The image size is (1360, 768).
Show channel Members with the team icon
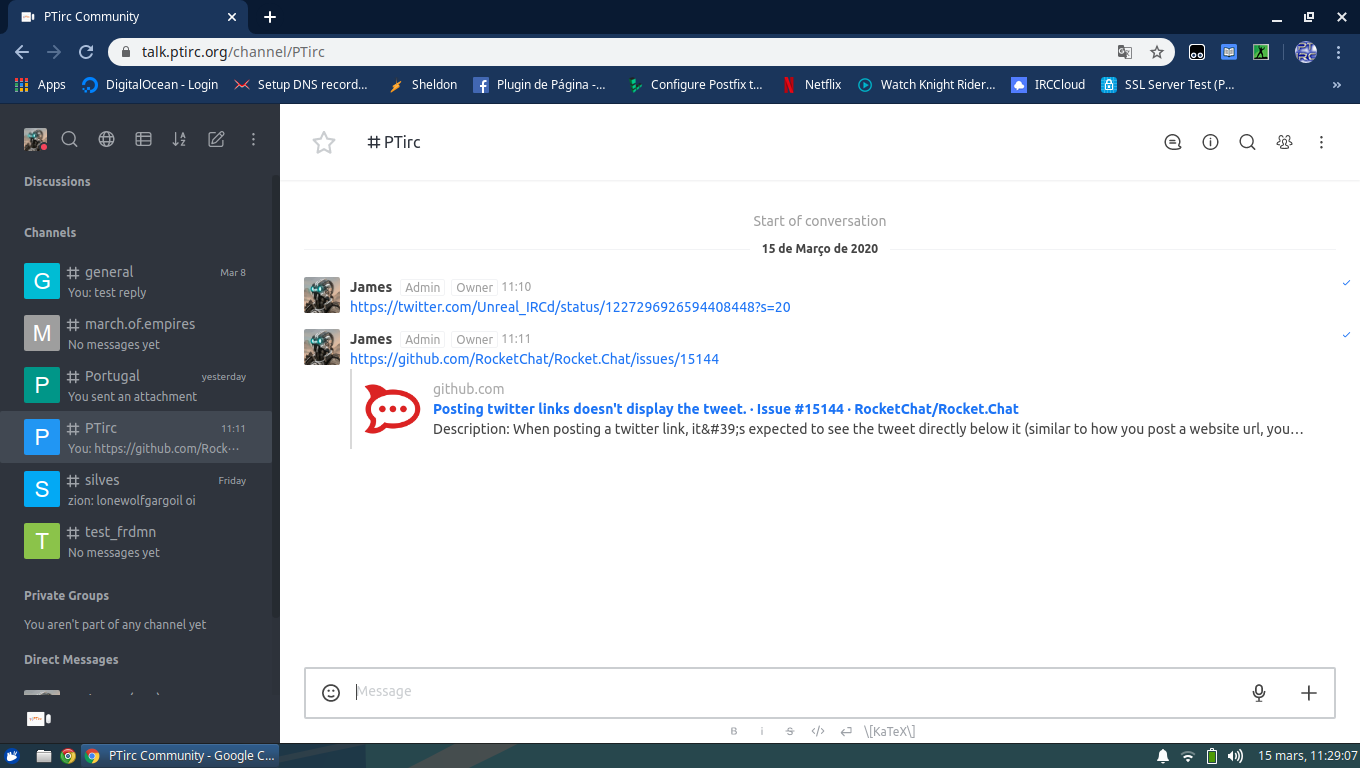(1284, 142)
